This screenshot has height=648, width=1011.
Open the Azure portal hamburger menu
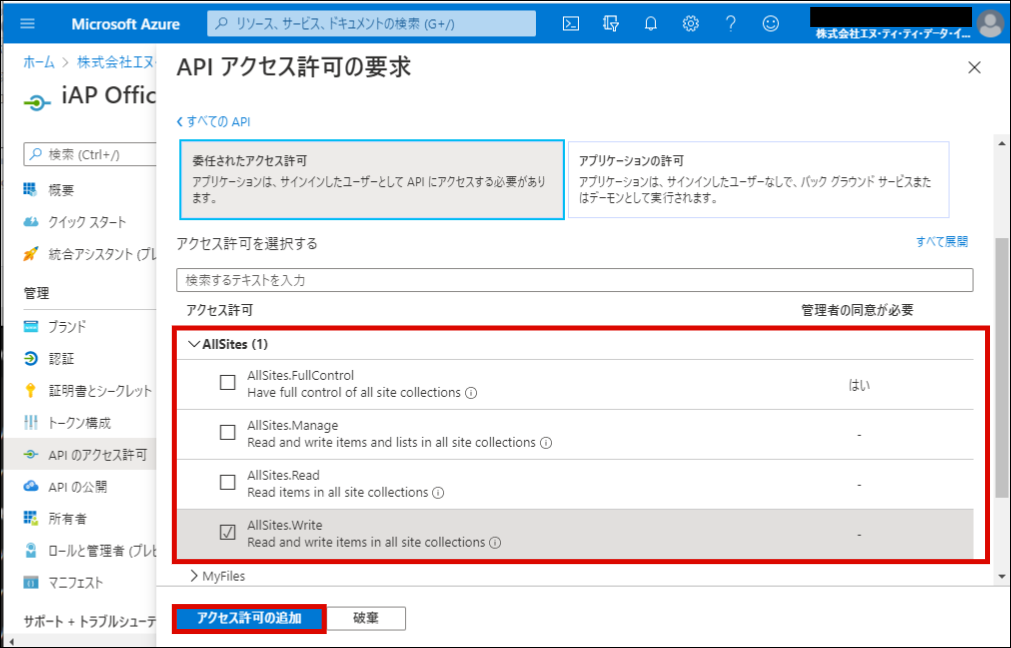click(28, 24)
